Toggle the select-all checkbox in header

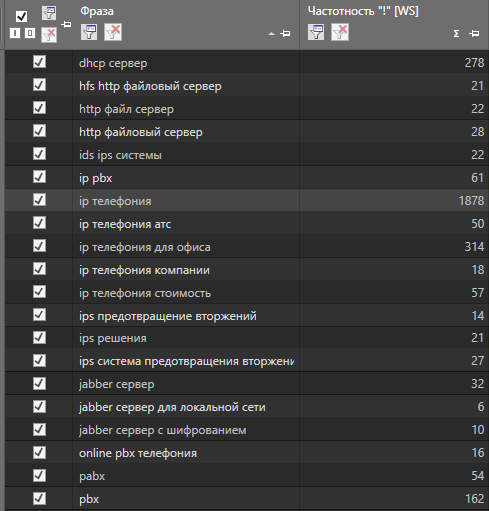[x=22, y=16]
